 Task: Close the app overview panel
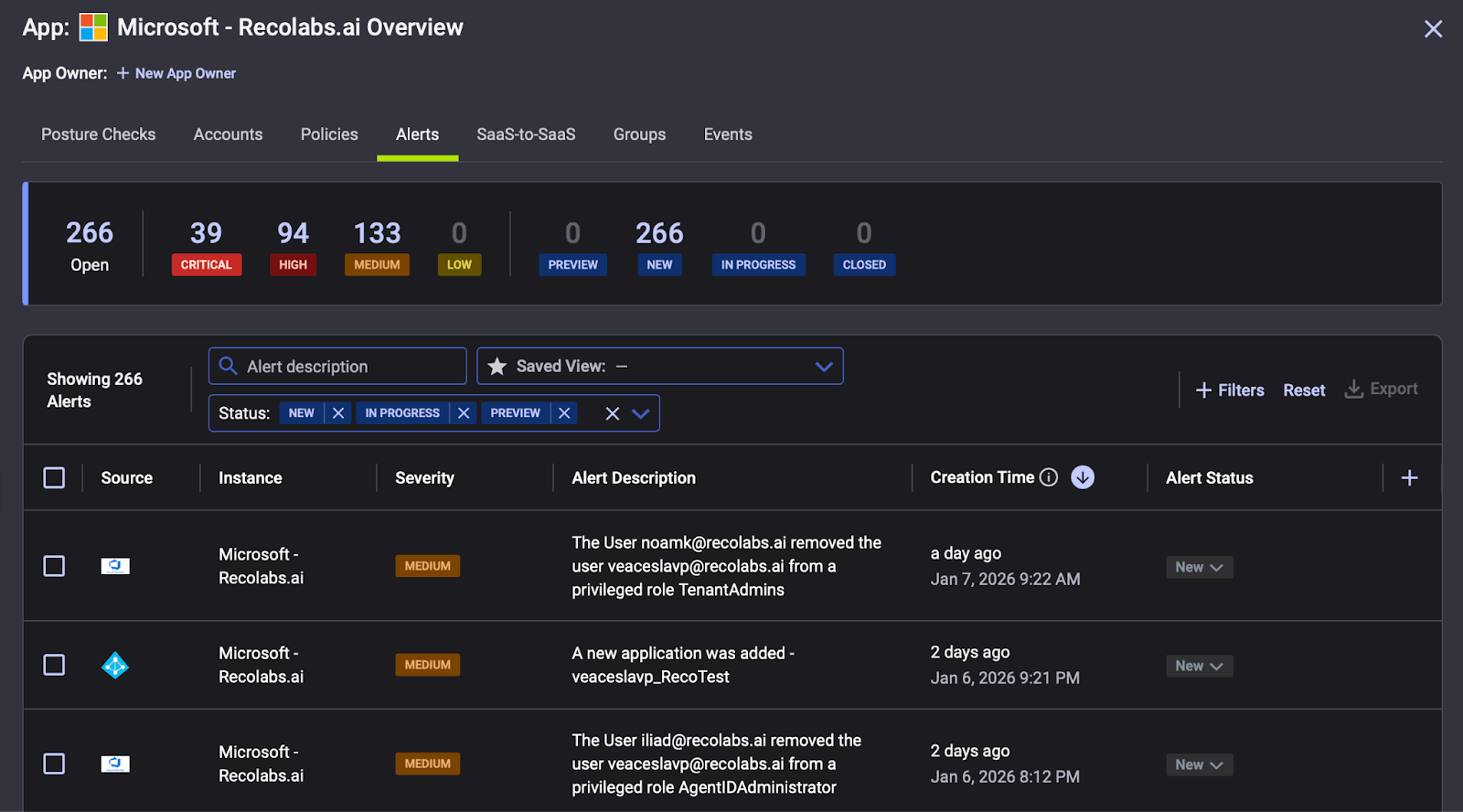coord(1433,29)
